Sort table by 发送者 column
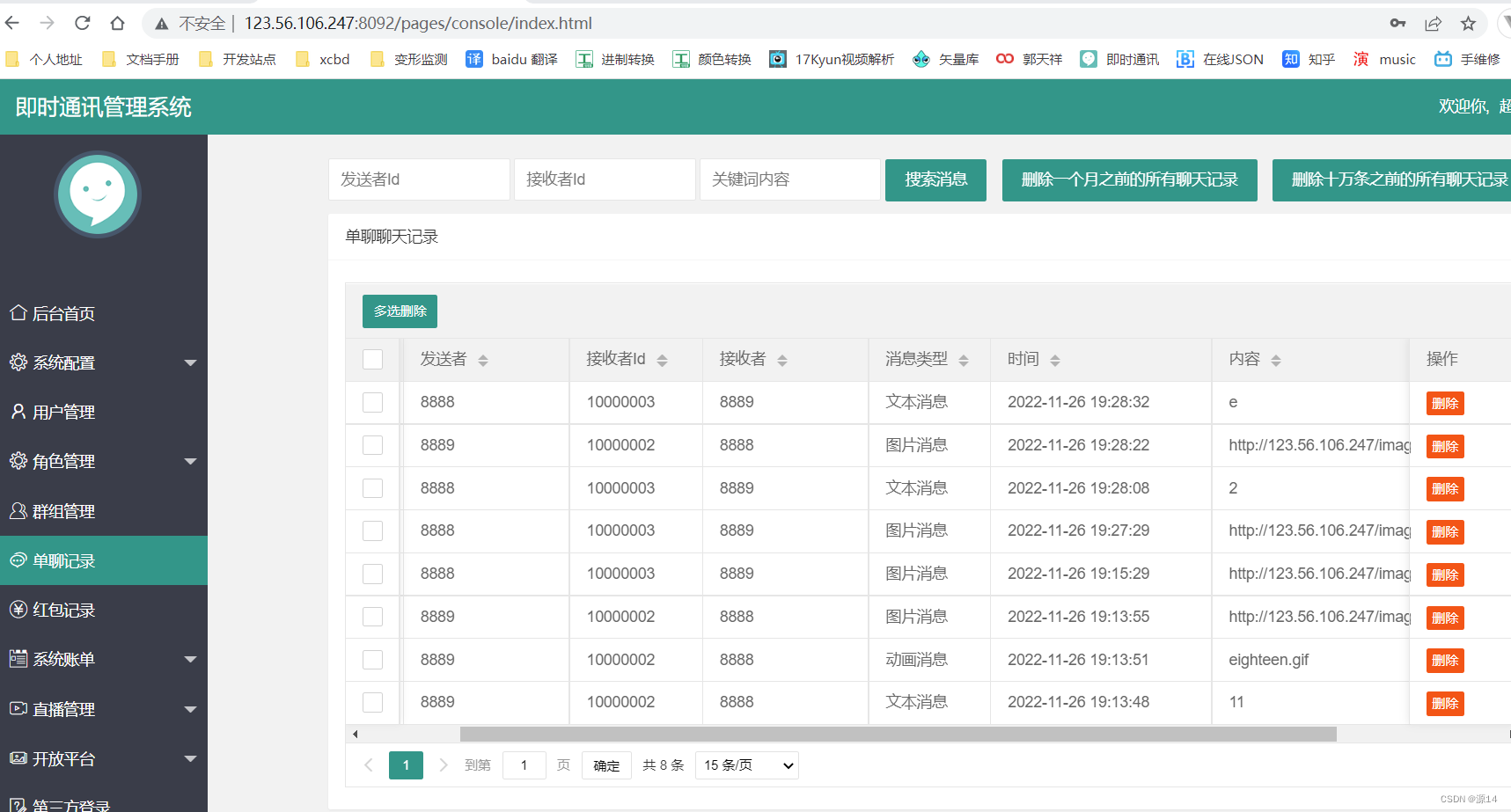The height and width of the screenshot is (812, 1511). [483, 360]
